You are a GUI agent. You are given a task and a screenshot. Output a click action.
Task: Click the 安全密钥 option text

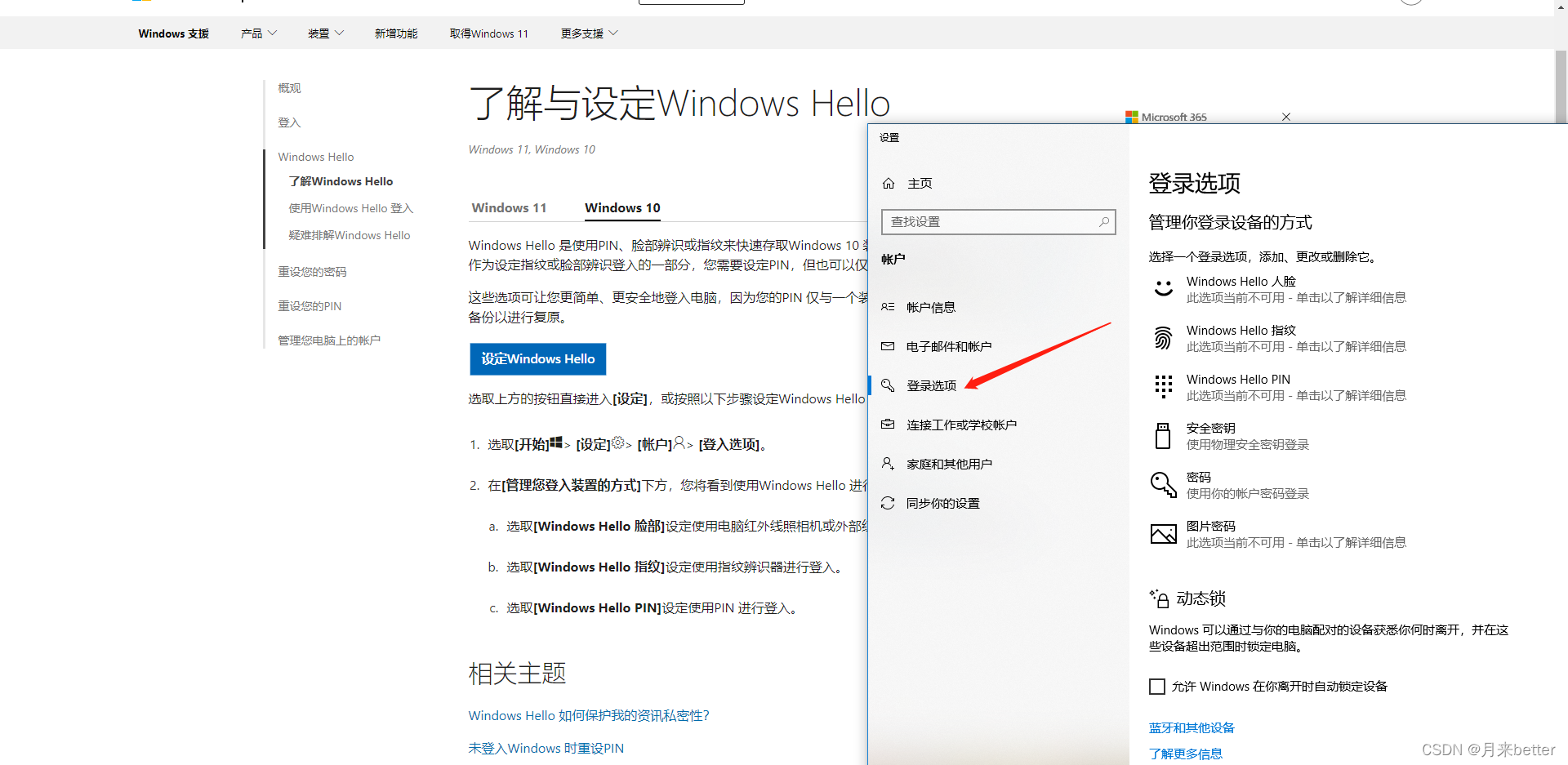(1210, 429)
